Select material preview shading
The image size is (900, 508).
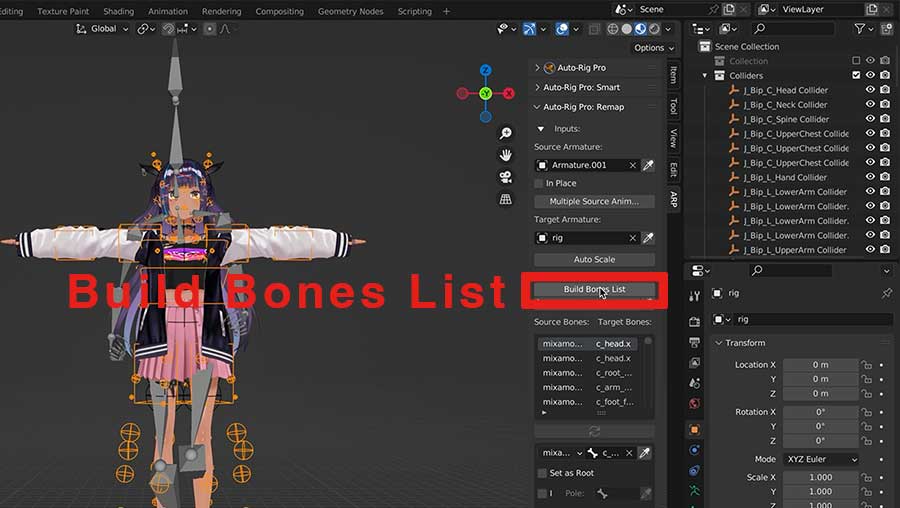[x=641, y=29]
